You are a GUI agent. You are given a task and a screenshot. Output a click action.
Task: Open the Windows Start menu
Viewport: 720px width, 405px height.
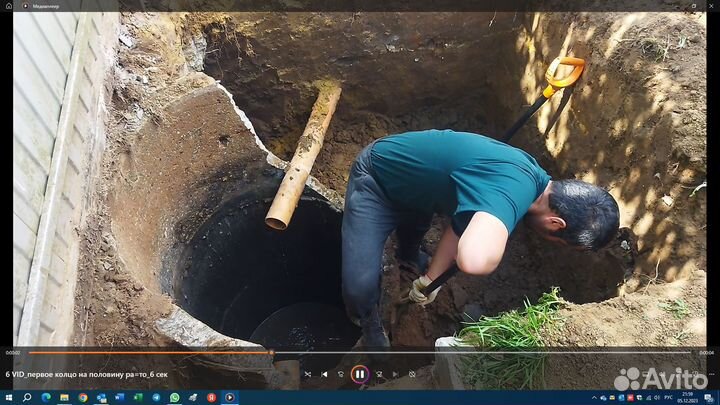coord(8,397)
